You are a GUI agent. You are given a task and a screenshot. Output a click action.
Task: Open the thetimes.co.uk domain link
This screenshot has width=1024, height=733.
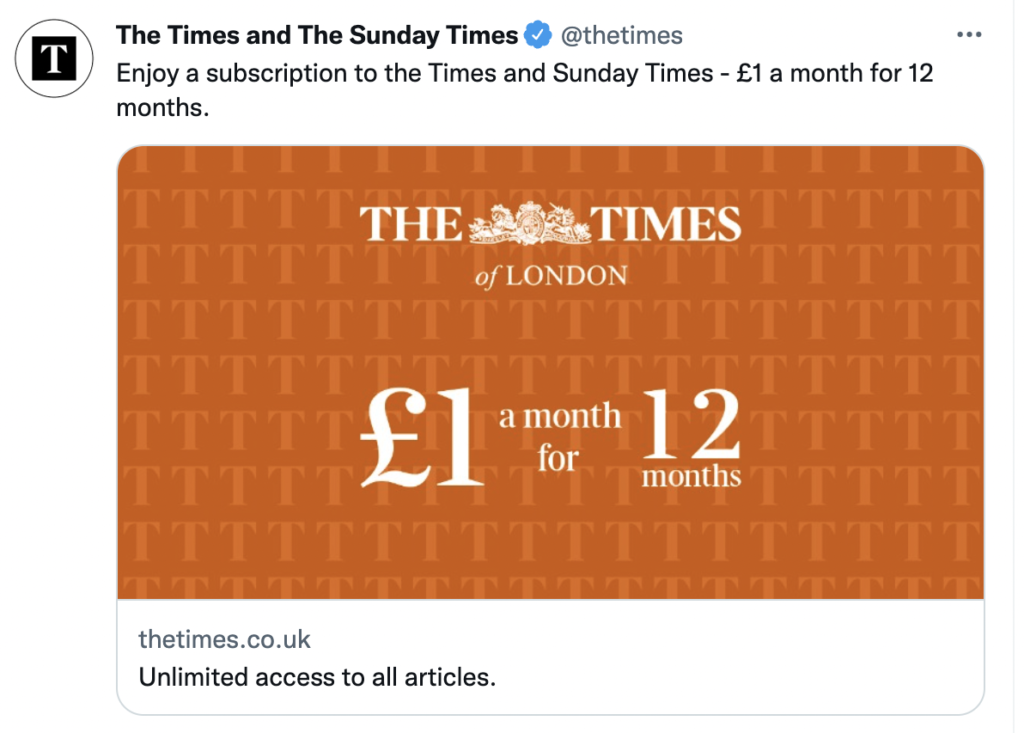click(225, 640)
